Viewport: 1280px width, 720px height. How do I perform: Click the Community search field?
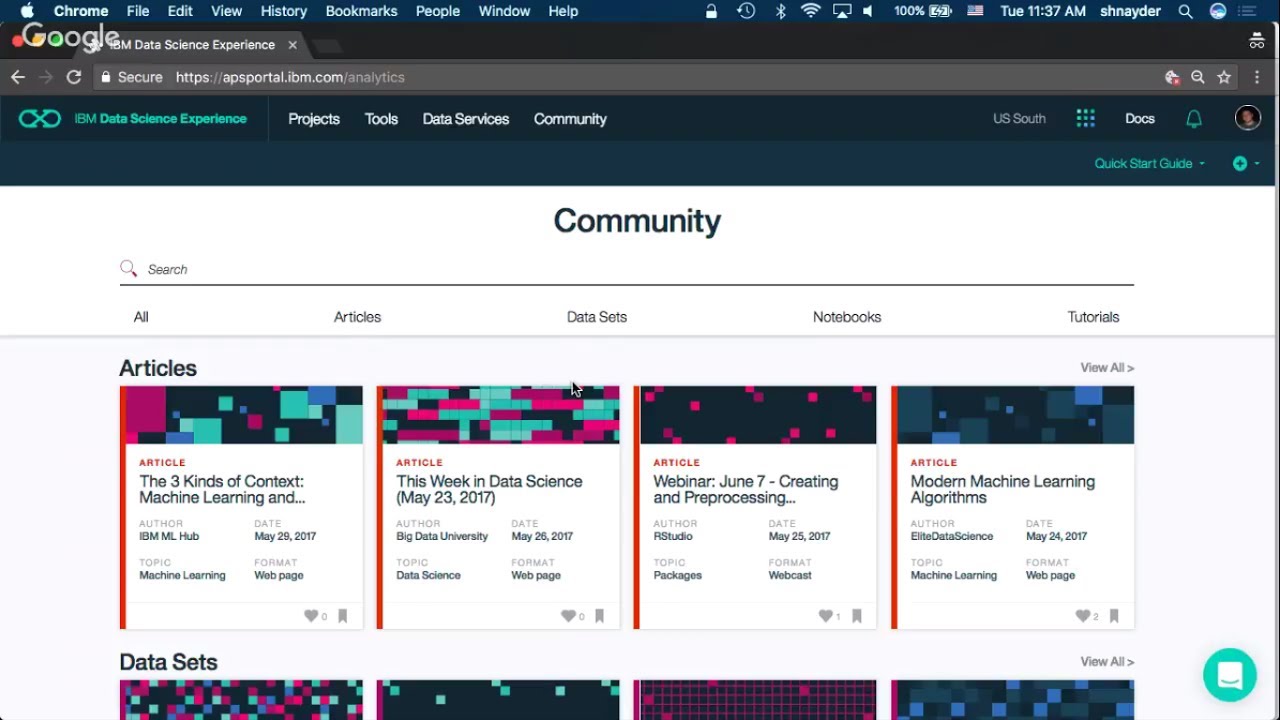click(x=627, y=269)
